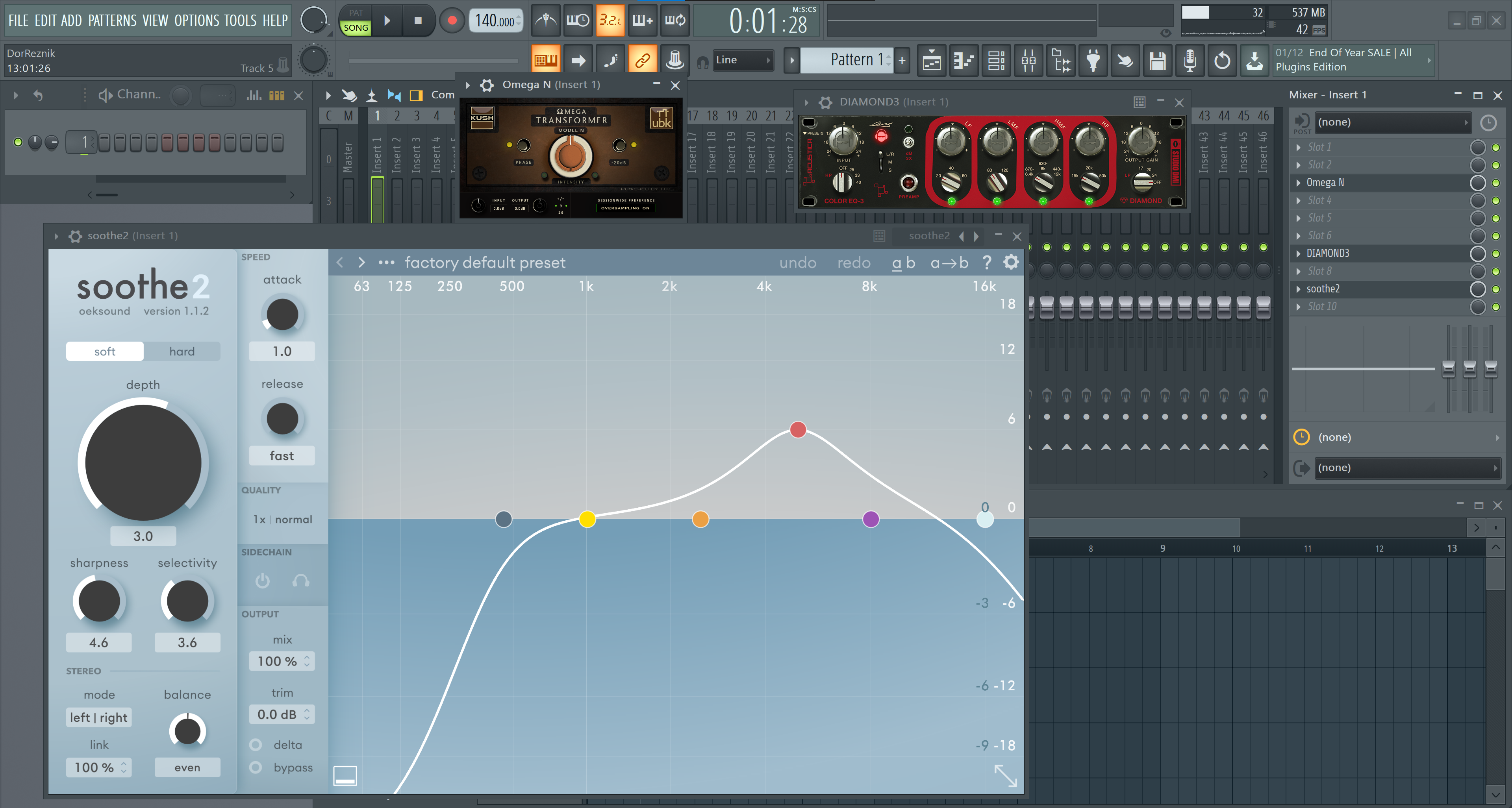Select hard mode in soothe2
Screen dimensions: 1512x808
[182, 351]
